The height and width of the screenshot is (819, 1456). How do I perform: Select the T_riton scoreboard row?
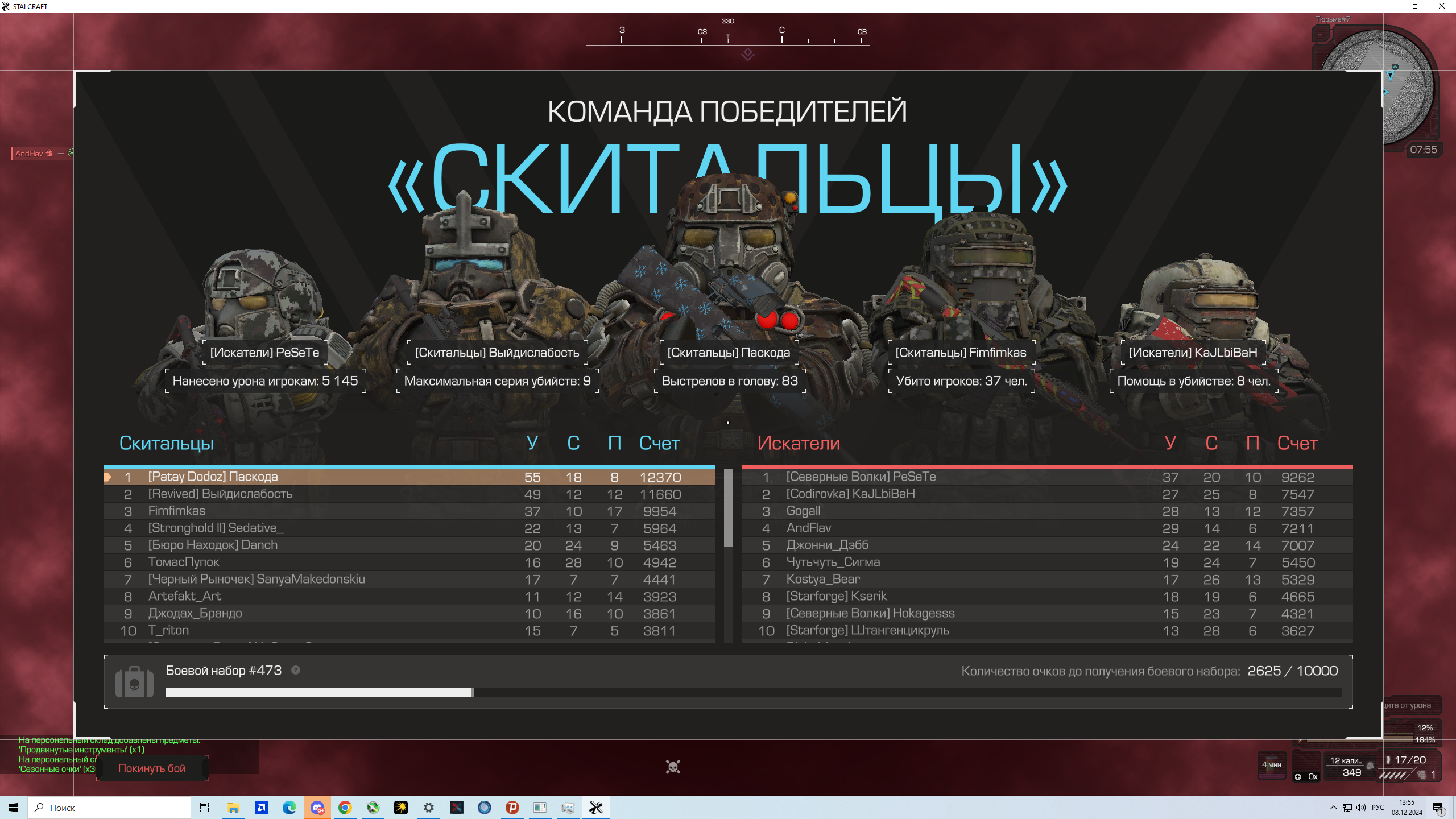(409, 630)
